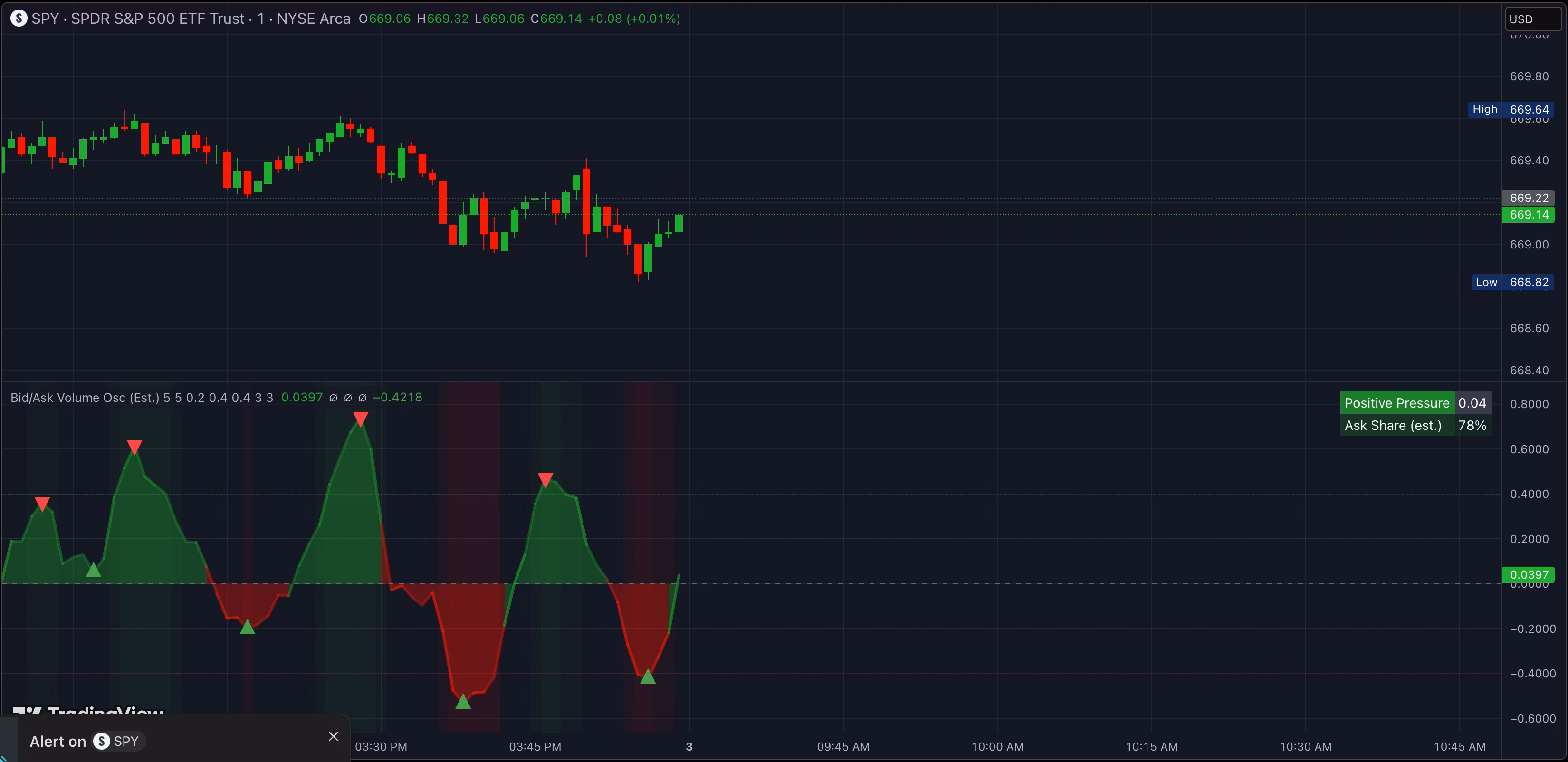The width and height of the screenshot is (1568, 762).
Task: Click the High 669.64 price label
Action: click(x=1511, y=110)
